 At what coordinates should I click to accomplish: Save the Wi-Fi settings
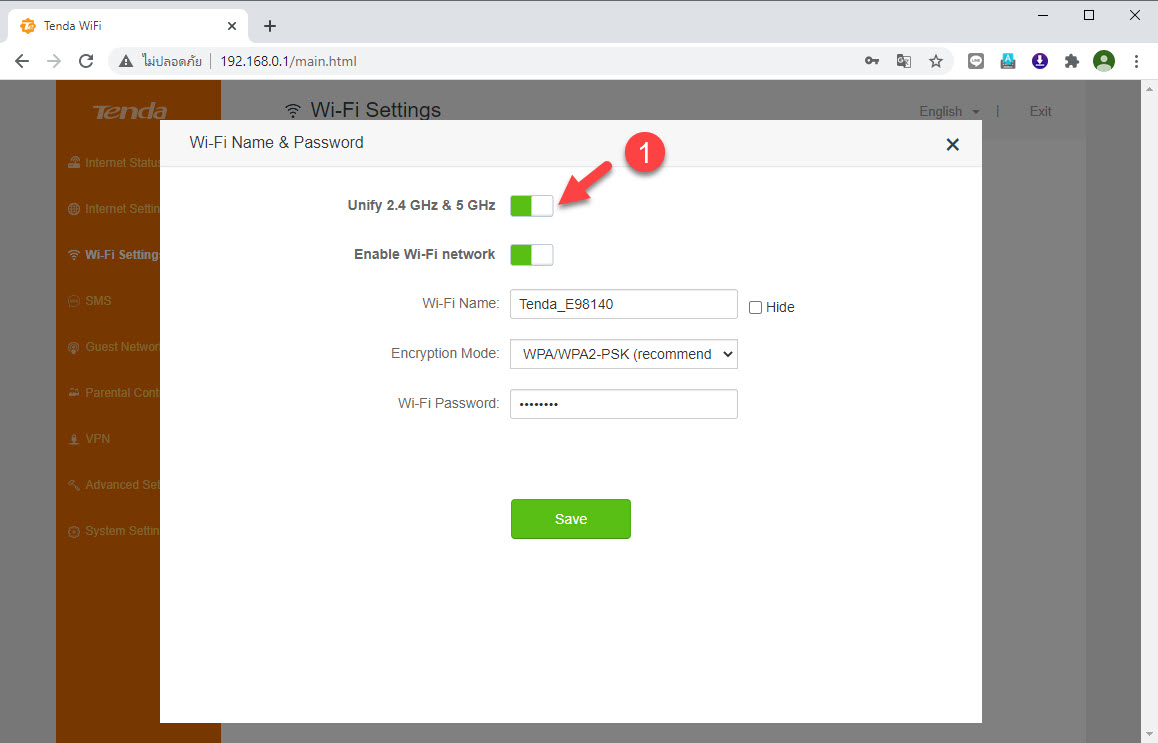571,519
